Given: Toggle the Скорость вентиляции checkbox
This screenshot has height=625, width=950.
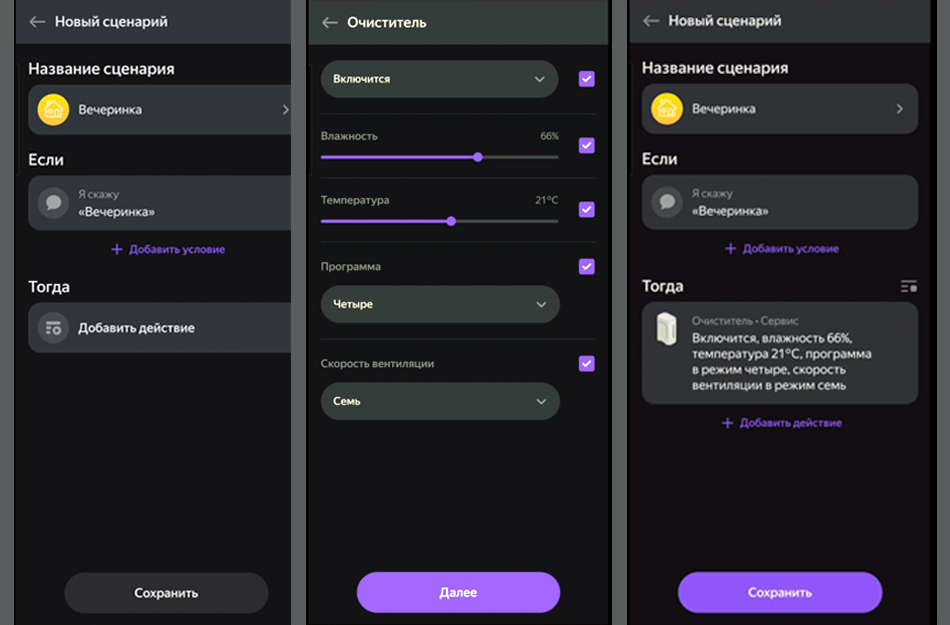Looking at the screenshot, I should click(x=587, y=364).
